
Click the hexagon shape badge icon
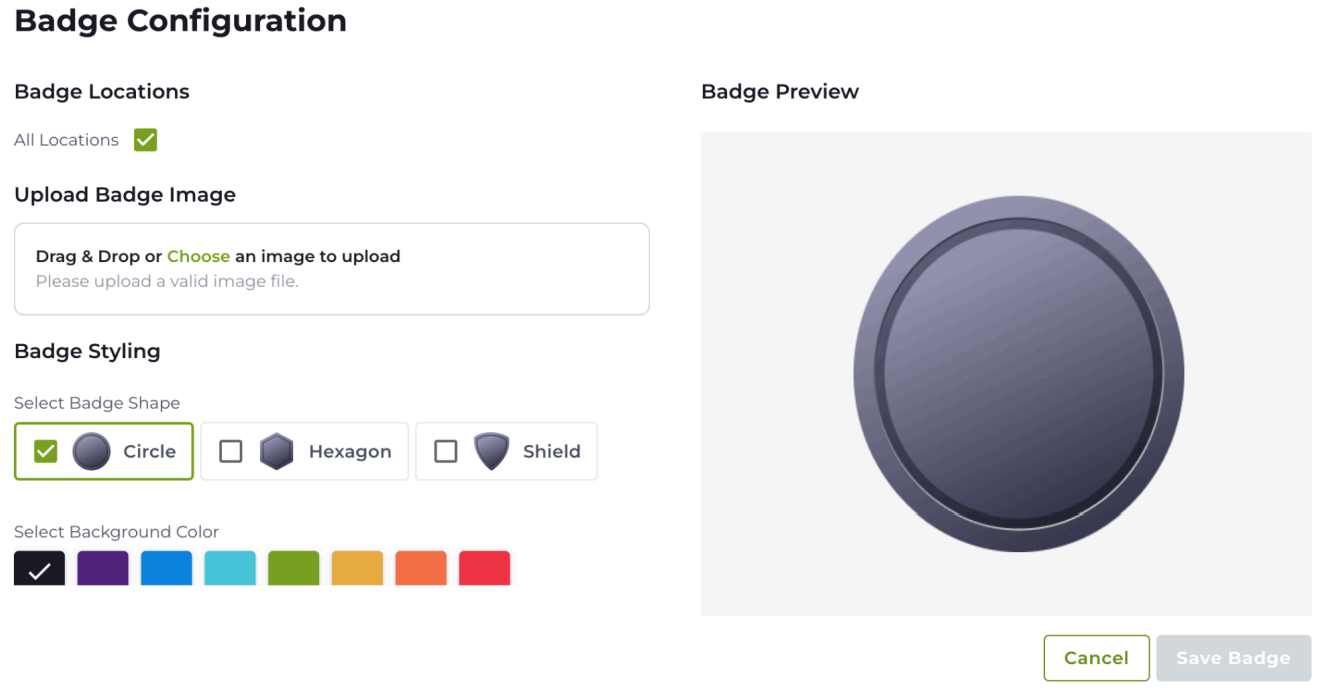(x=276, y=451)
